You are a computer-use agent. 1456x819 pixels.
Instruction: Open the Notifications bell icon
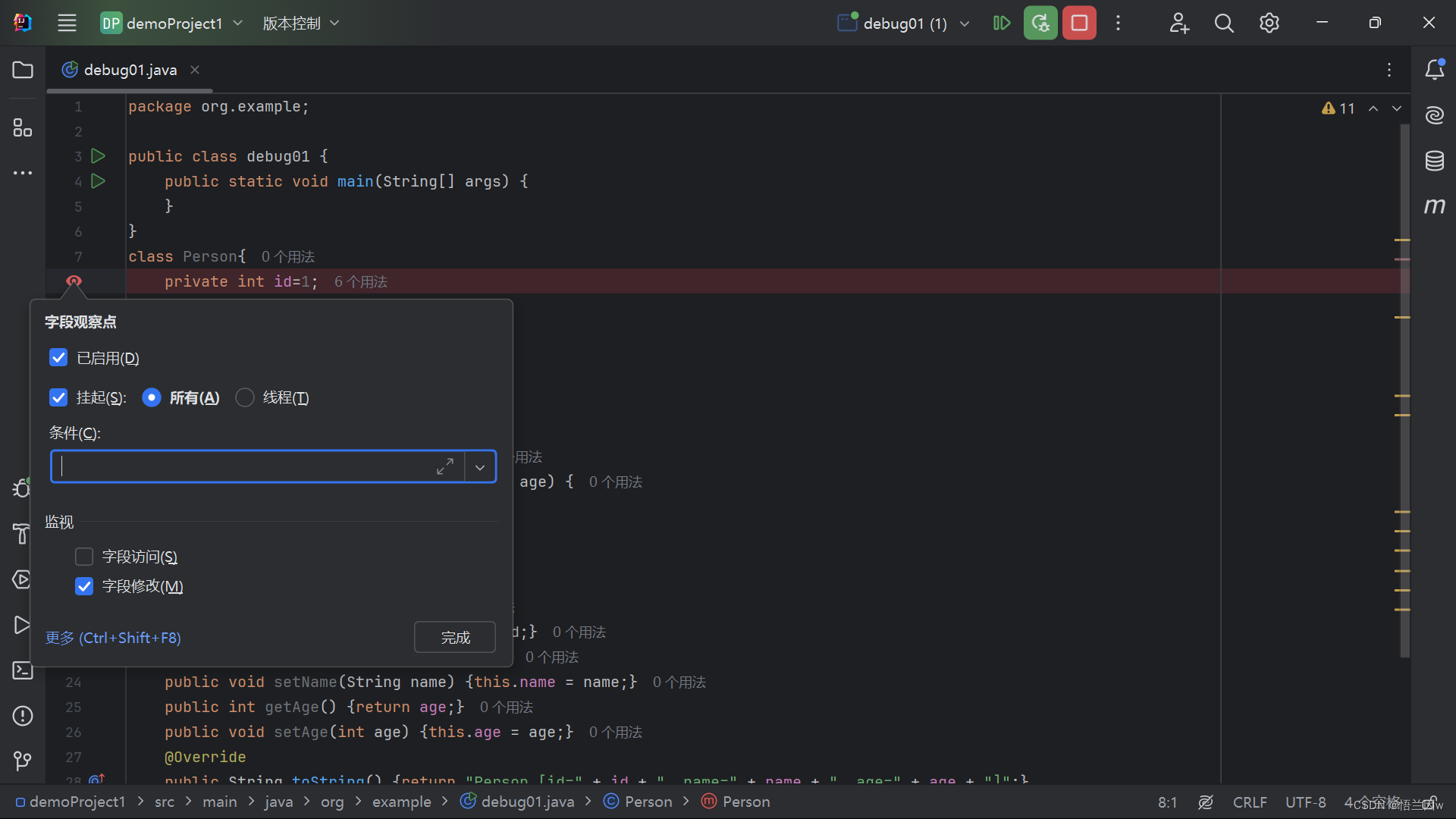pos(1435,70)
